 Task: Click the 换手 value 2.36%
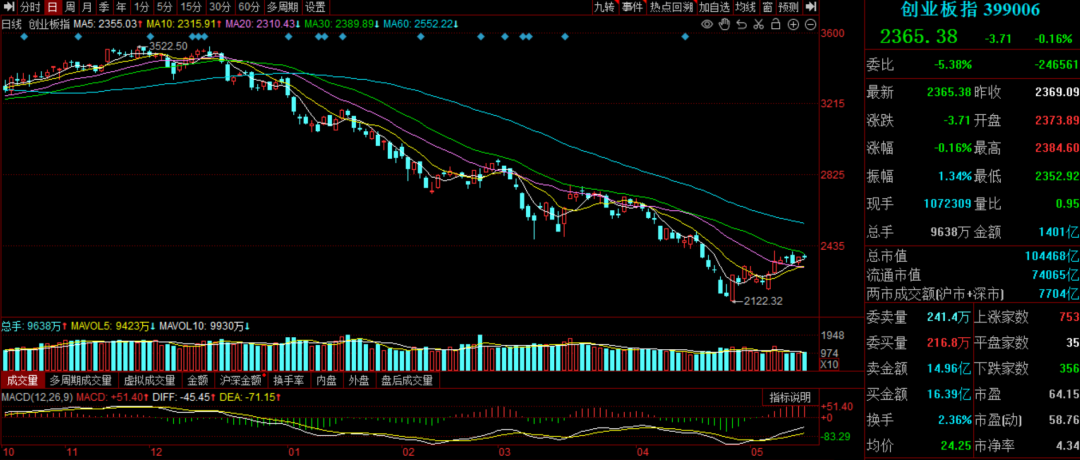tap(953, 419)
